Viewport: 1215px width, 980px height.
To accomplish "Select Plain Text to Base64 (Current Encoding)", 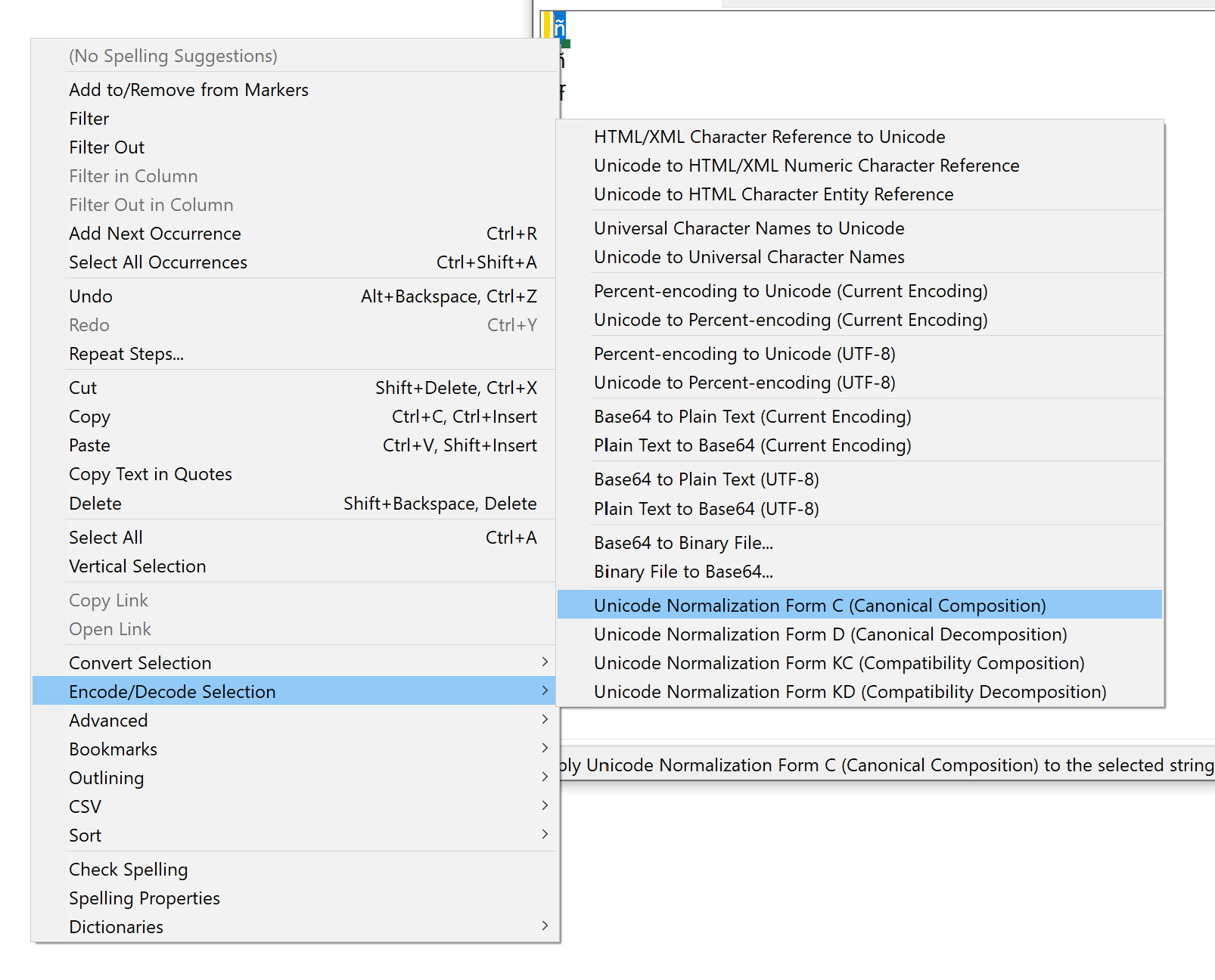I will tap(859, 445).
